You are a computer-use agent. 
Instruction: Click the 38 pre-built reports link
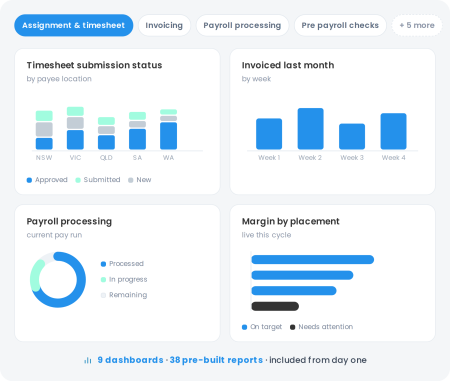[216, 360]
